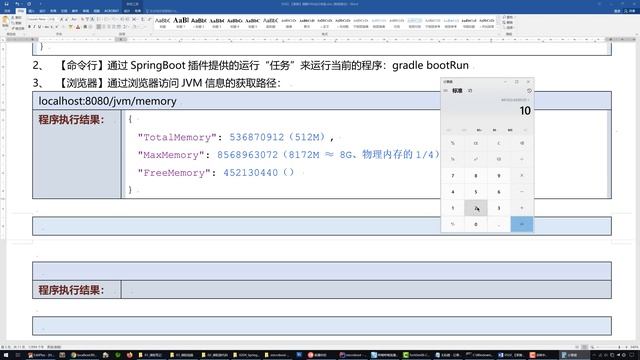The height and width of the screenshot is (360, 640).
Task: Click the C clear button in calculator
Action: 499,143
